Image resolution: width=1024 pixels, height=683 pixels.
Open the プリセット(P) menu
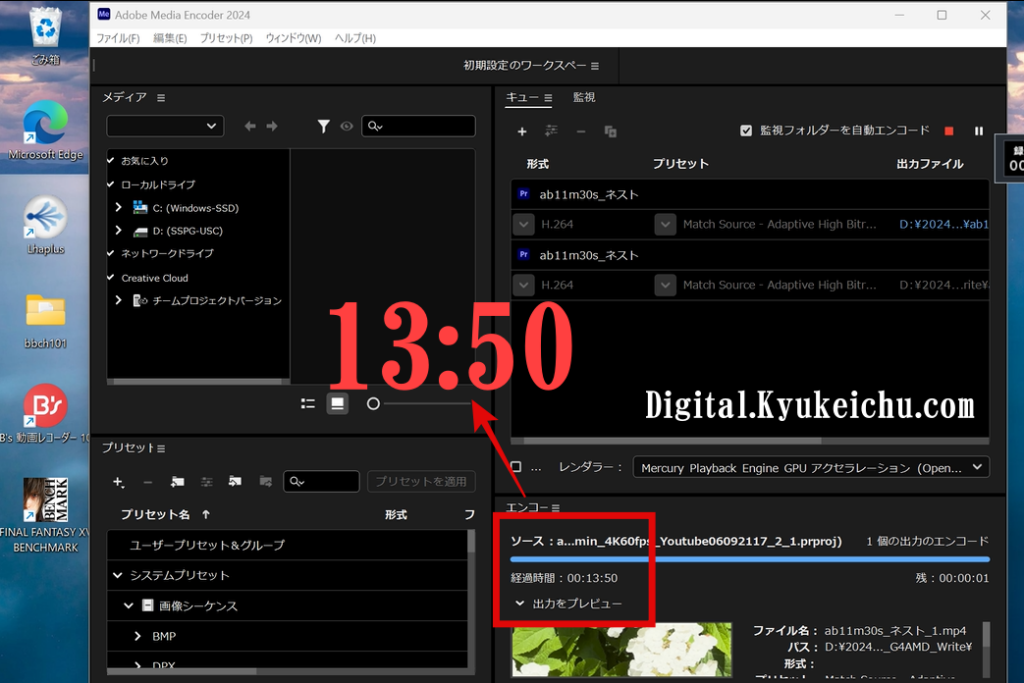point(226,38)
